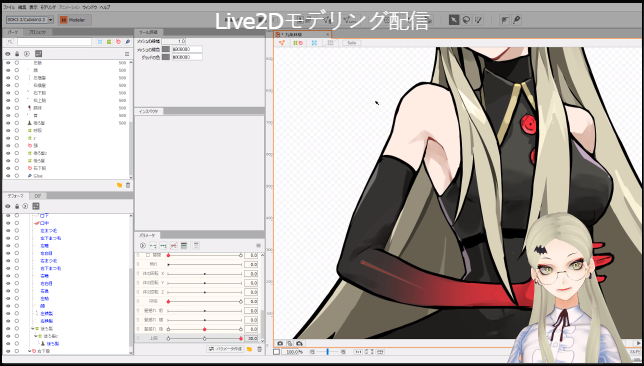Open the 編集 menu
Screen dimensions: 644x366
click(x=22, y=7)
